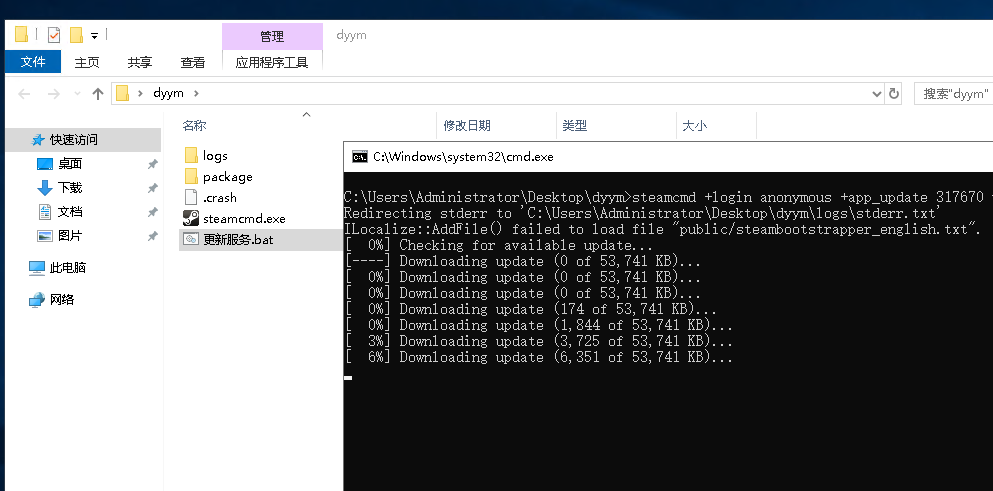The height and width of the screenshot is (491, 993).
Task: Switch to the 查看 (View) ribbon tab
Action: click(193, 62)
